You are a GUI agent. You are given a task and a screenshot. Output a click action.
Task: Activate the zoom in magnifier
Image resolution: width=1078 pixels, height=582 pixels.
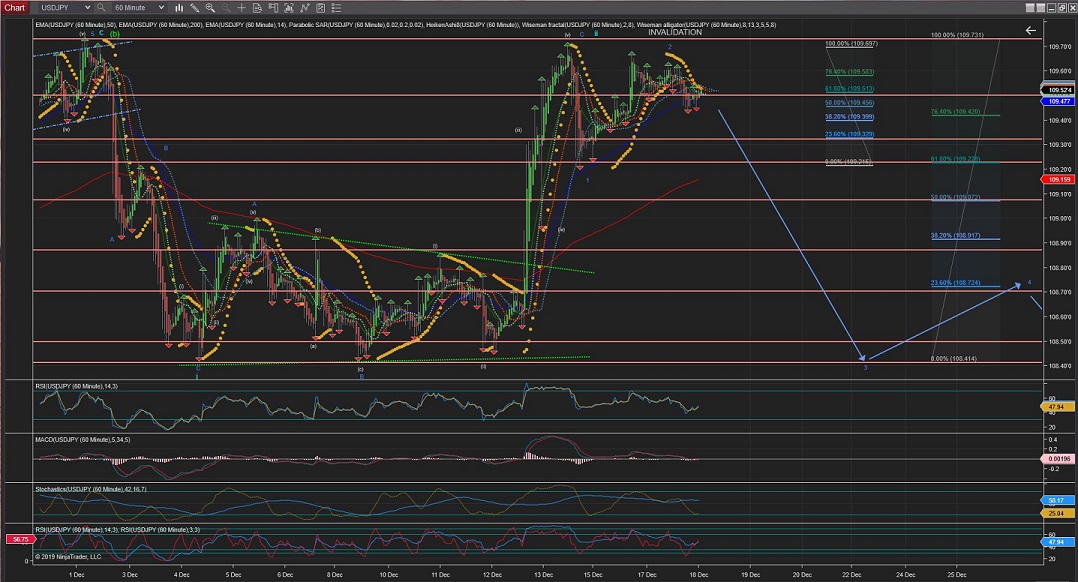(210, 8)
